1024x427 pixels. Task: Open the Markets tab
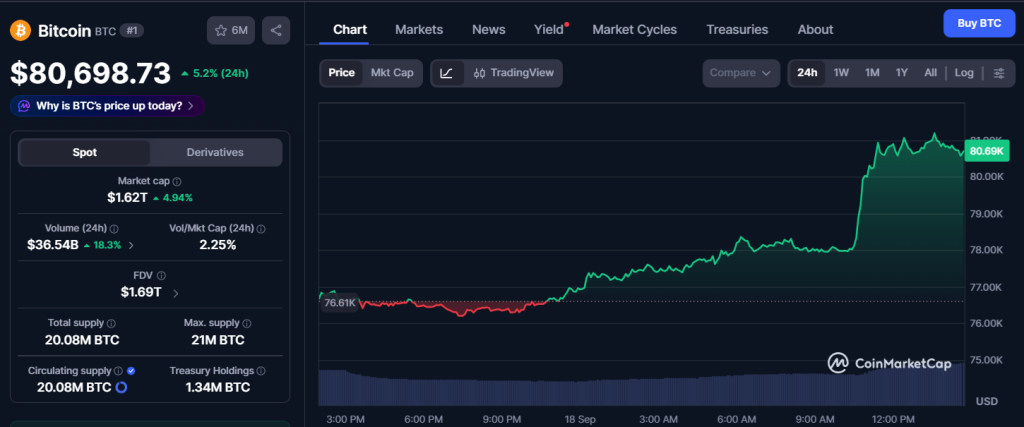(419, 29)
